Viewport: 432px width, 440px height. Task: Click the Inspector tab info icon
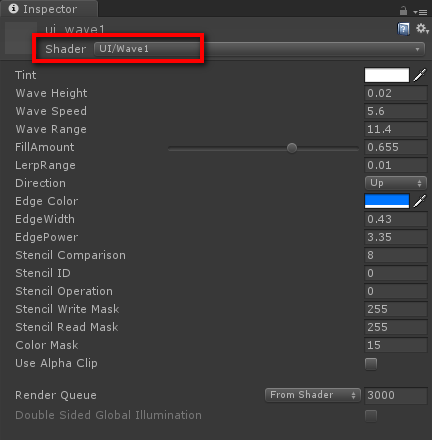13,9
